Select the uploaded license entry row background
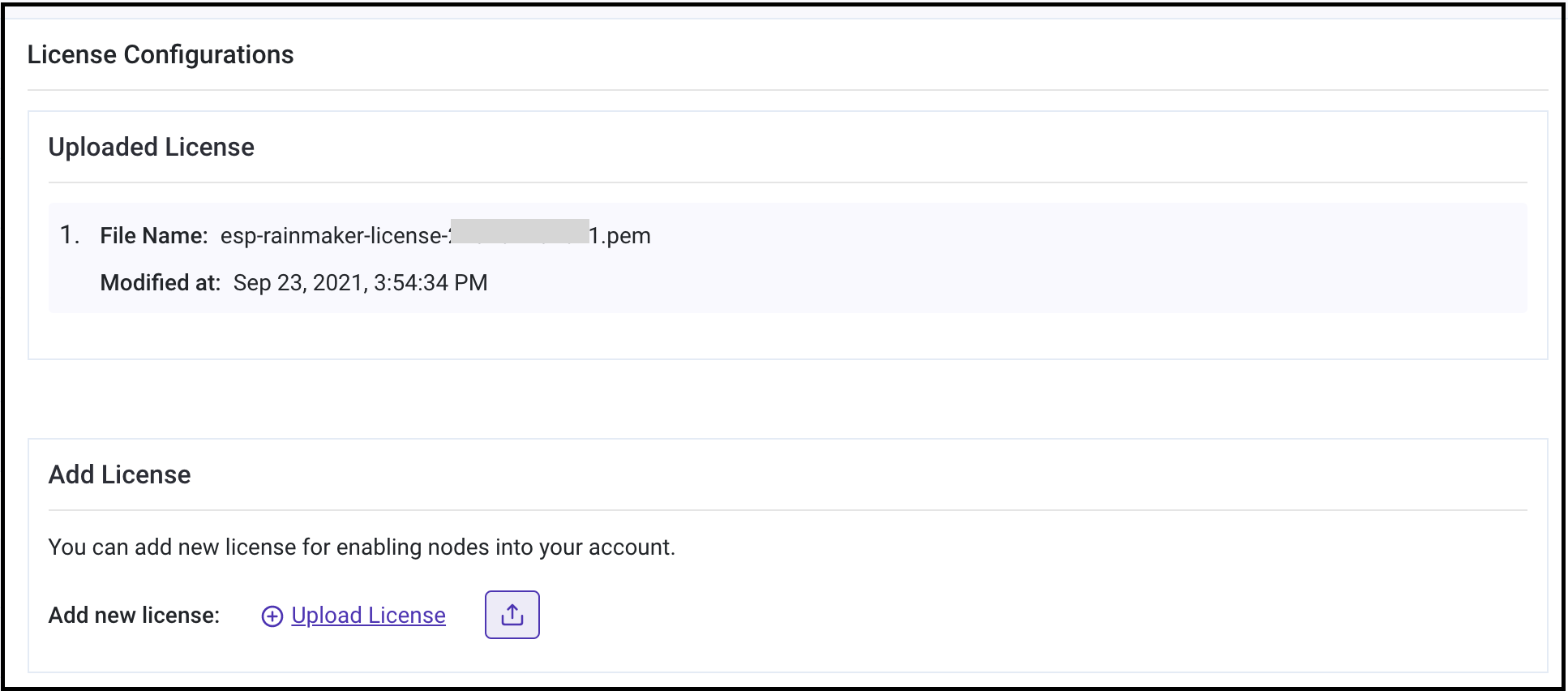This screenshot has height=691, width=1568. [1054, 260]
